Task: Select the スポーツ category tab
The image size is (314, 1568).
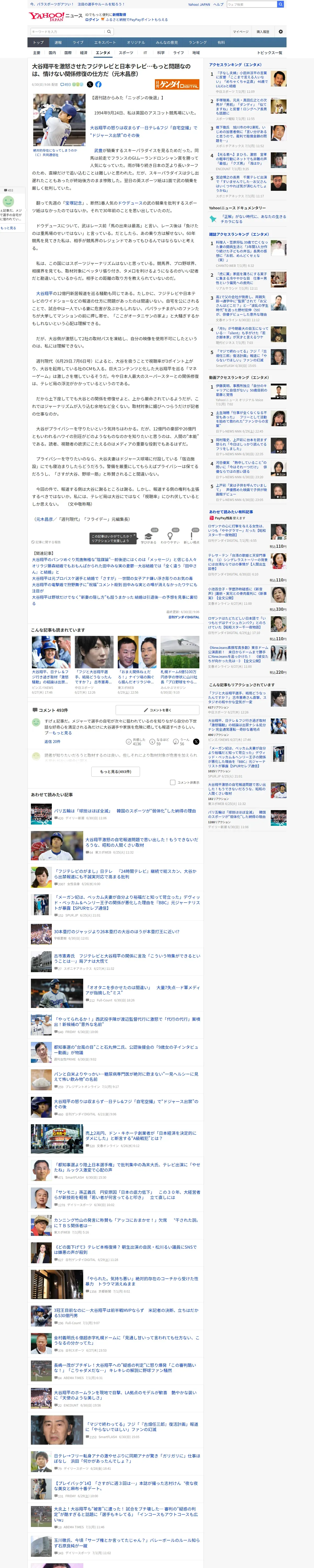Action: [126, 53]
